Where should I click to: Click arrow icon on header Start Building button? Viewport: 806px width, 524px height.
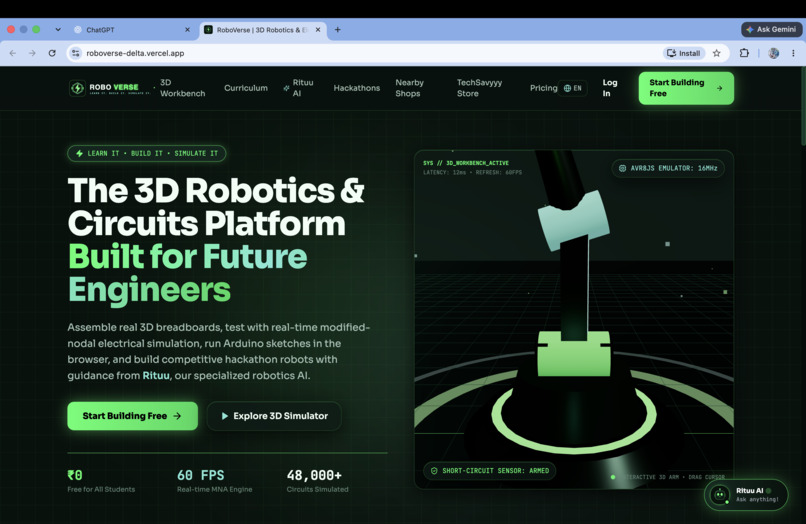720,88
